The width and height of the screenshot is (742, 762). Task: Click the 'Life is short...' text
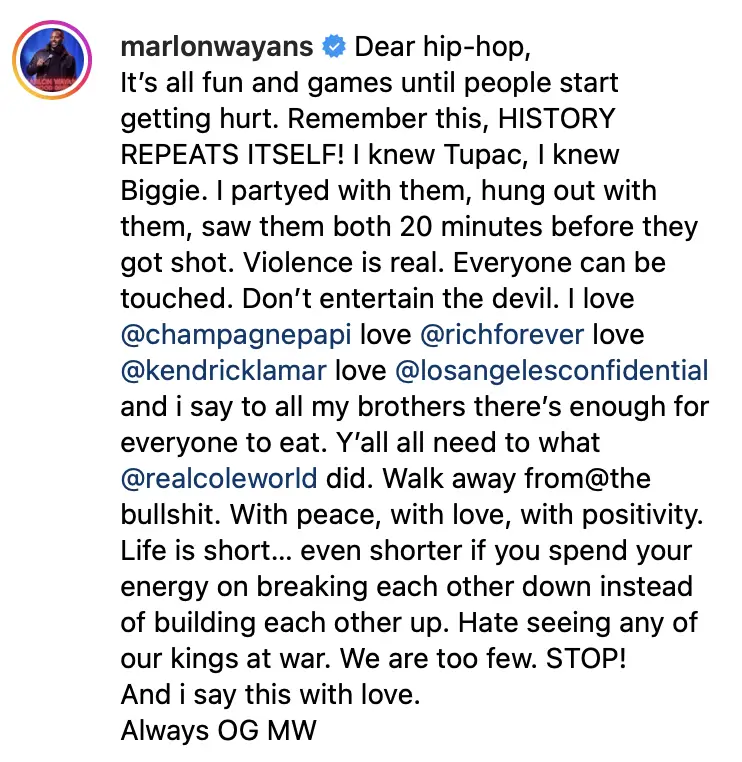point(206,551)
